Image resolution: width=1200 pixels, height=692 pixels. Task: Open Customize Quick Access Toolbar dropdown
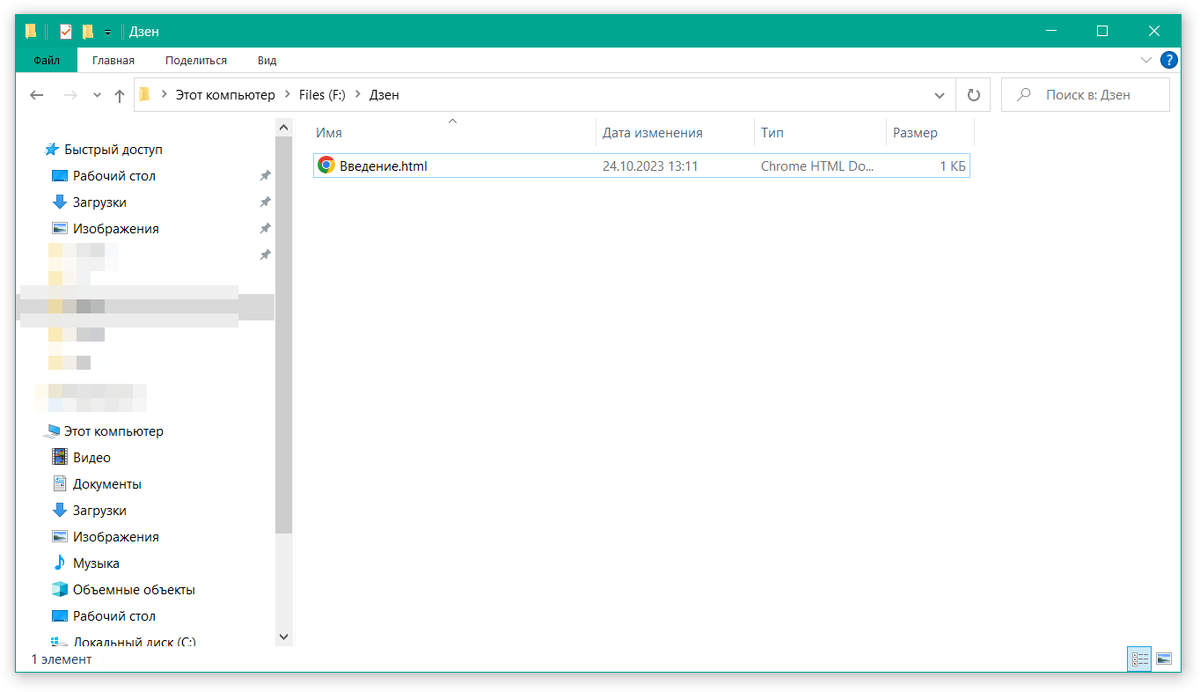pos(107,32)
